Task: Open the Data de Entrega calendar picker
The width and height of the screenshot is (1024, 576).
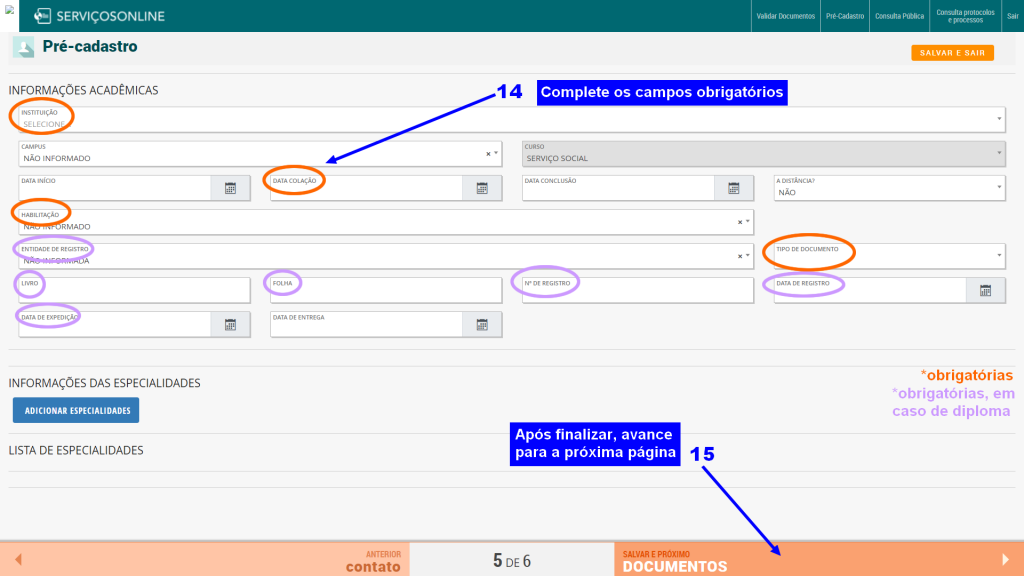Action: pos(481,324)
